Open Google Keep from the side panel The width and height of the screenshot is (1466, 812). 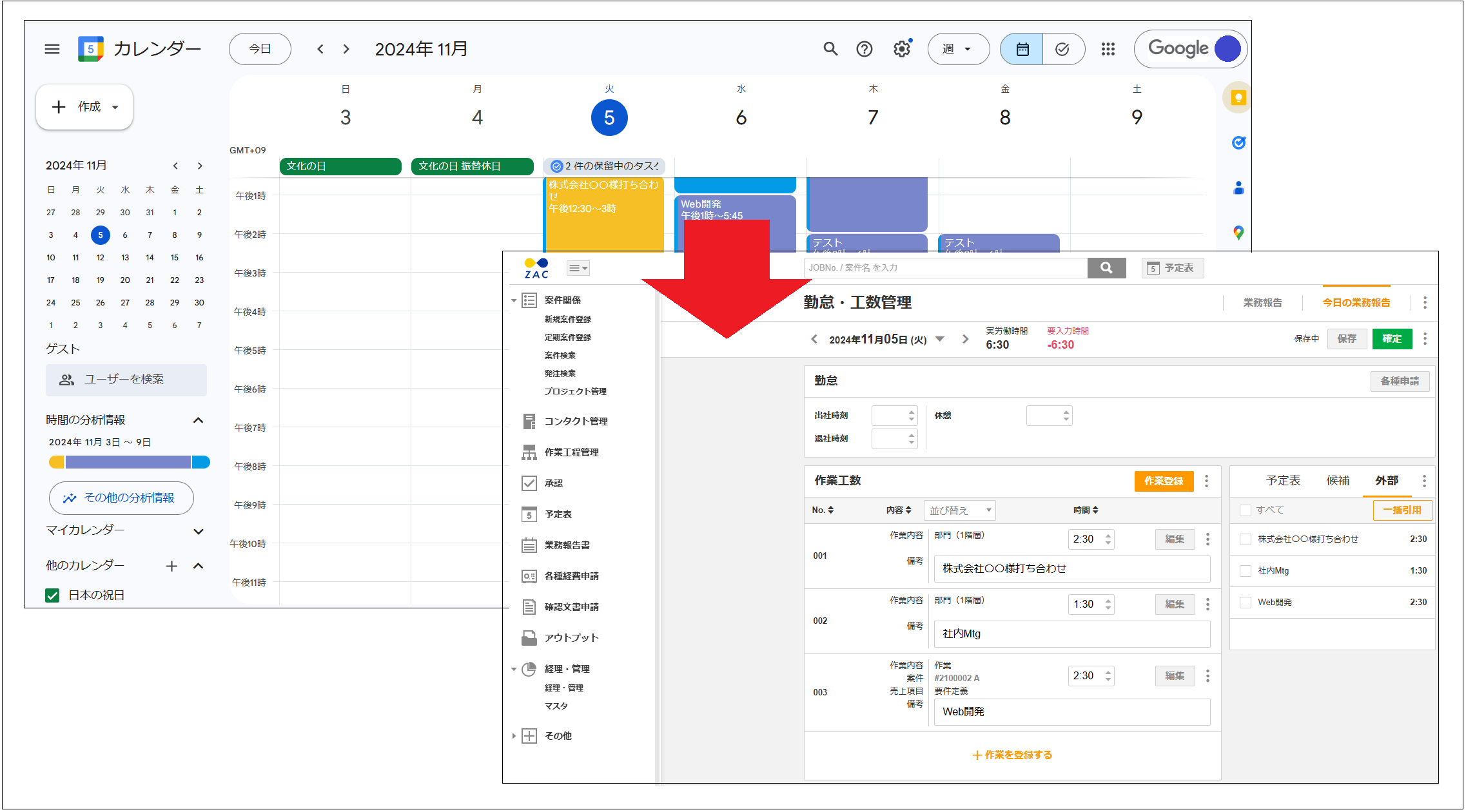coord(1237,97)
